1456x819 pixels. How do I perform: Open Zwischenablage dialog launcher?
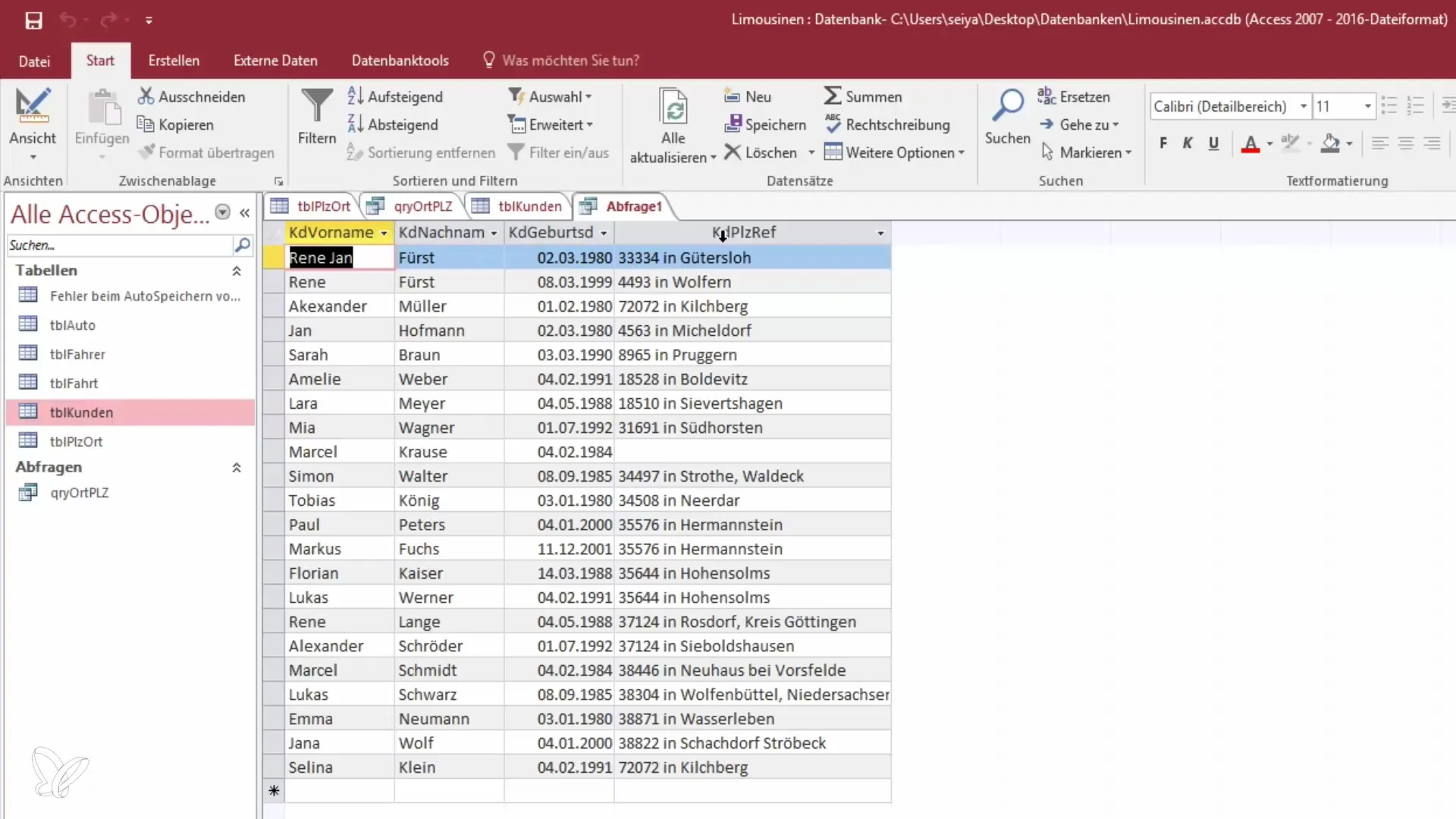278,181
